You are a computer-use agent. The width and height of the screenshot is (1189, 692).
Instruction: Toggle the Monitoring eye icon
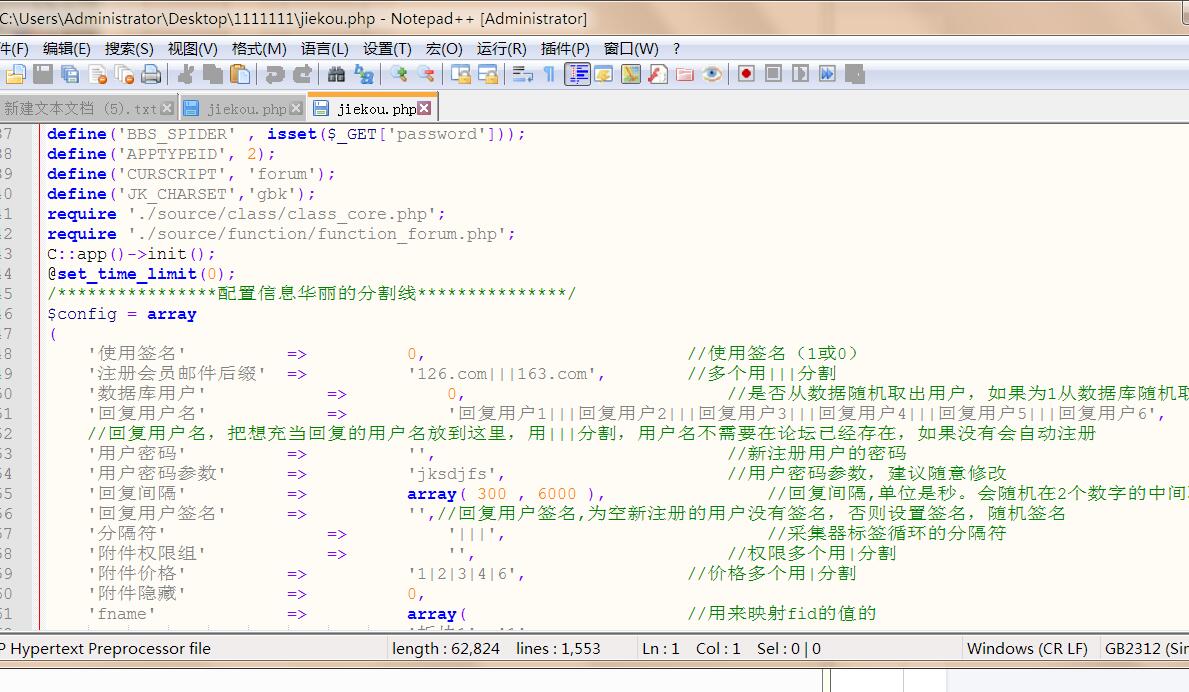pos(712,74)
